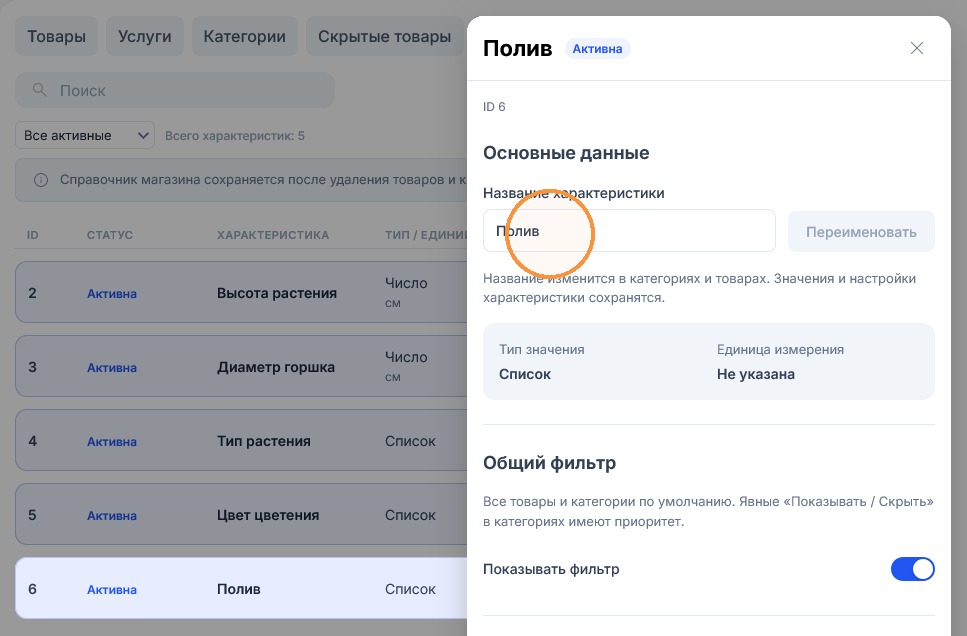Click the chevron arrow of the status filter
This screenshot has height=636, width=967.
pyautogui.click(x=142, y=135)
